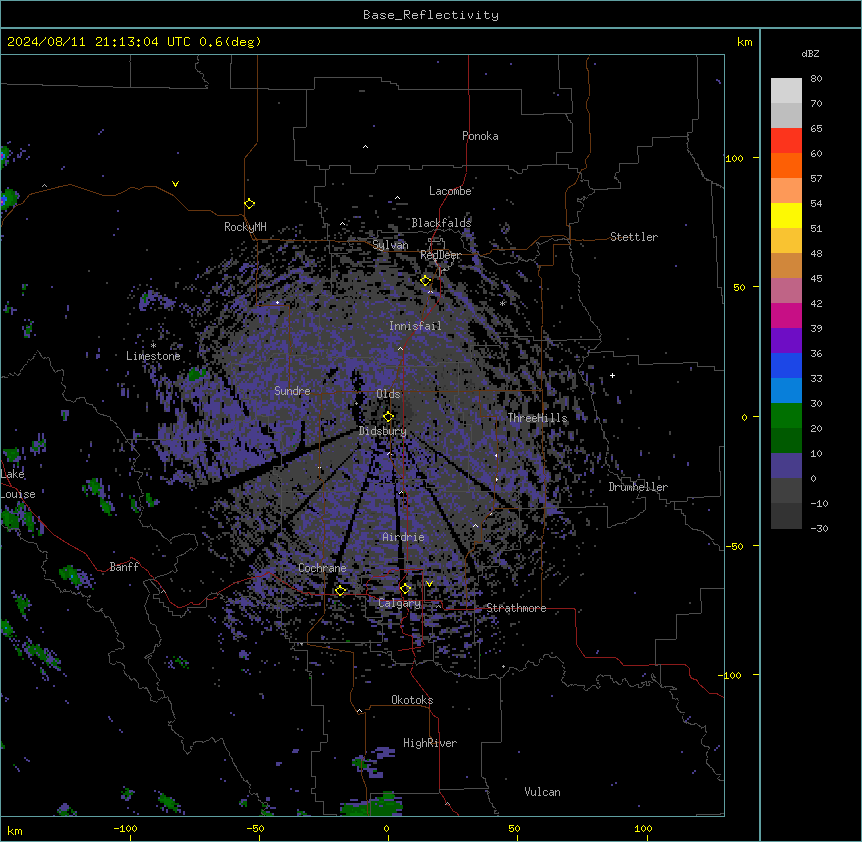Pick the bright green 20-30 dBZ legend swatch
Viewport: 862px width, 842px height.
[x=786, y=416]
